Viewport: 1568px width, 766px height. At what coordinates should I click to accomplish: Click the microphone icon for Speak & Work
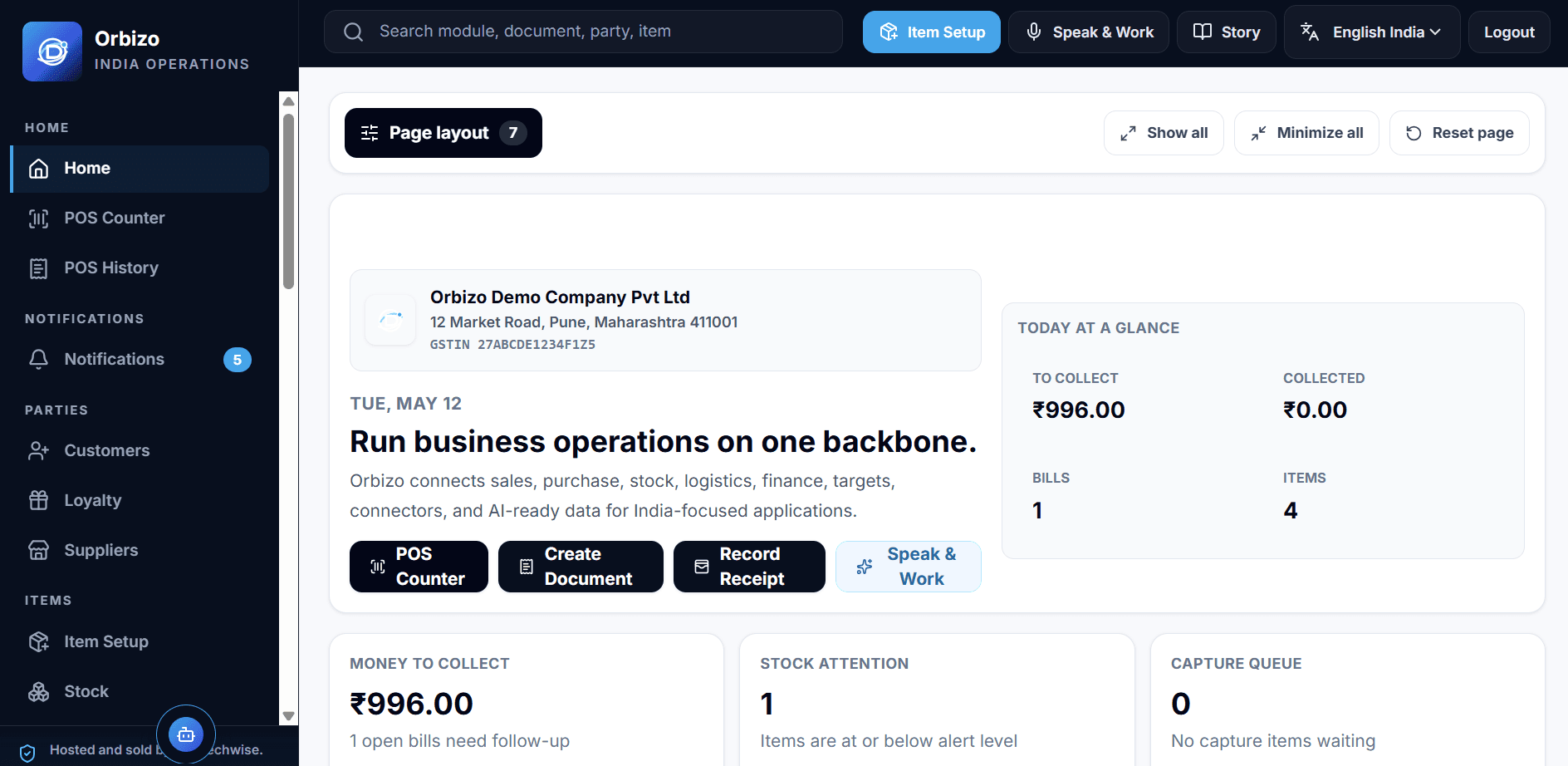(1034, 32)
